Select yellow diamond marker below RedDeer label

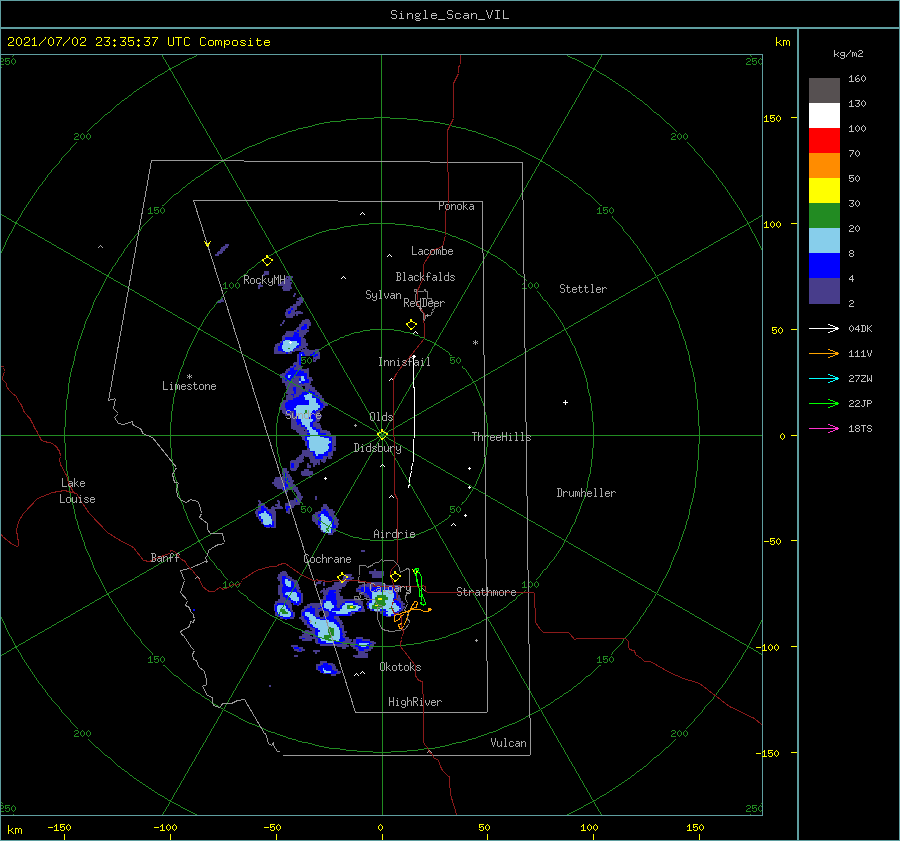click(x=412, y=324)
